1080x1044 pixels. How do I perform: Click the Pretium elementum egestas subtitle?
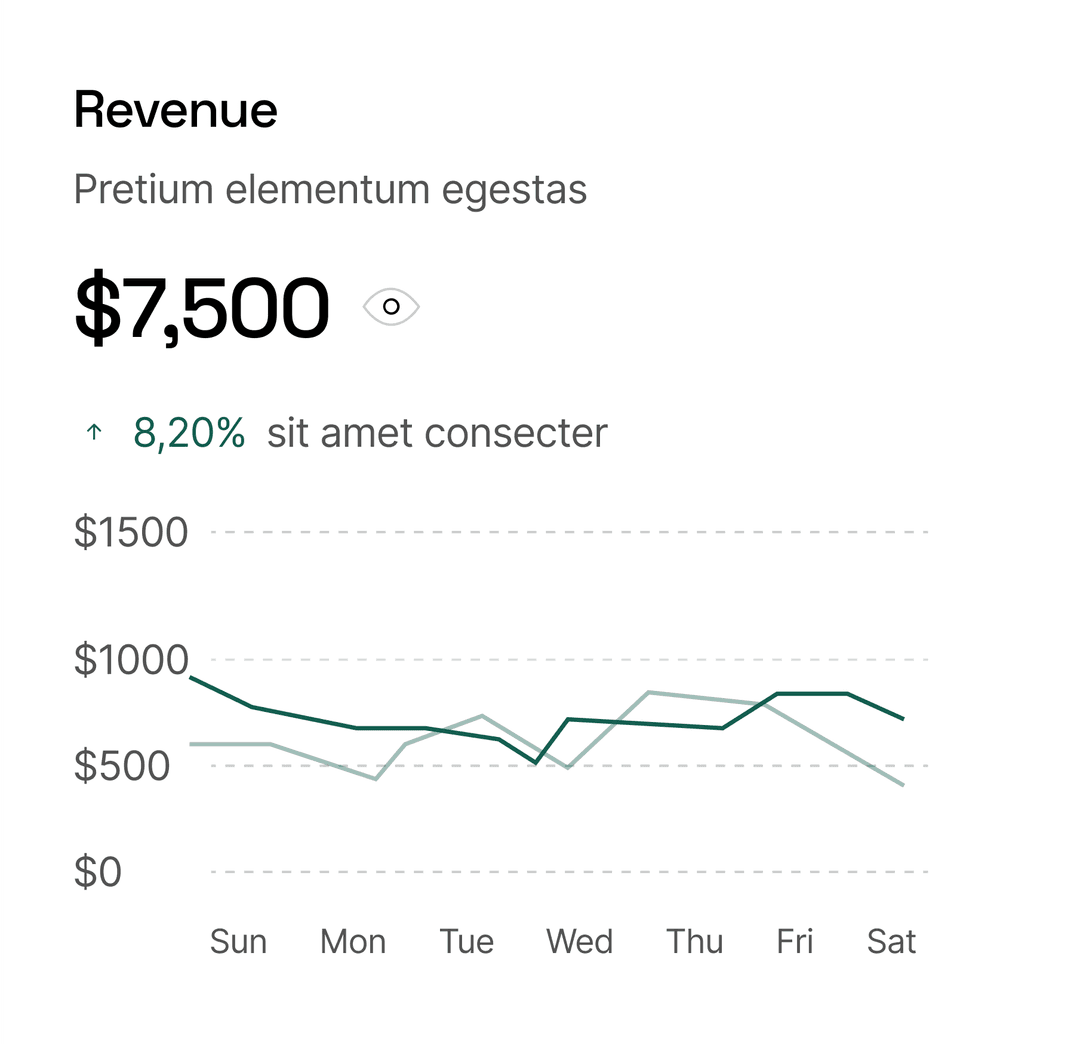(x=330, y=189)
